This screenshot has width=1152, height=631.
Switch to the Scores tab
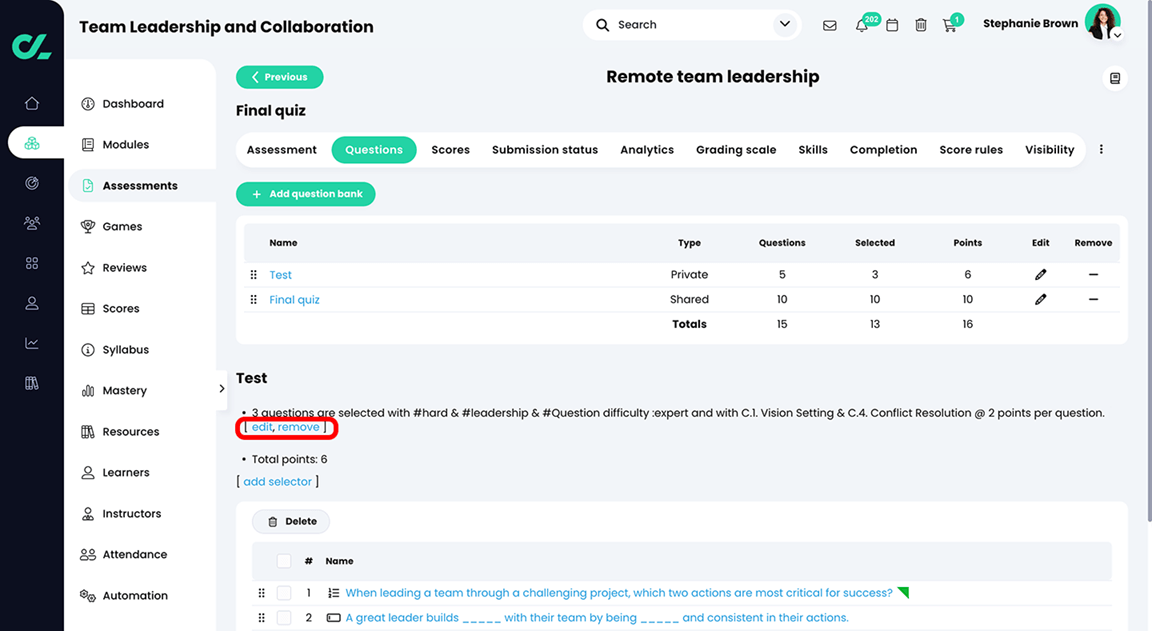pos(450,150)
